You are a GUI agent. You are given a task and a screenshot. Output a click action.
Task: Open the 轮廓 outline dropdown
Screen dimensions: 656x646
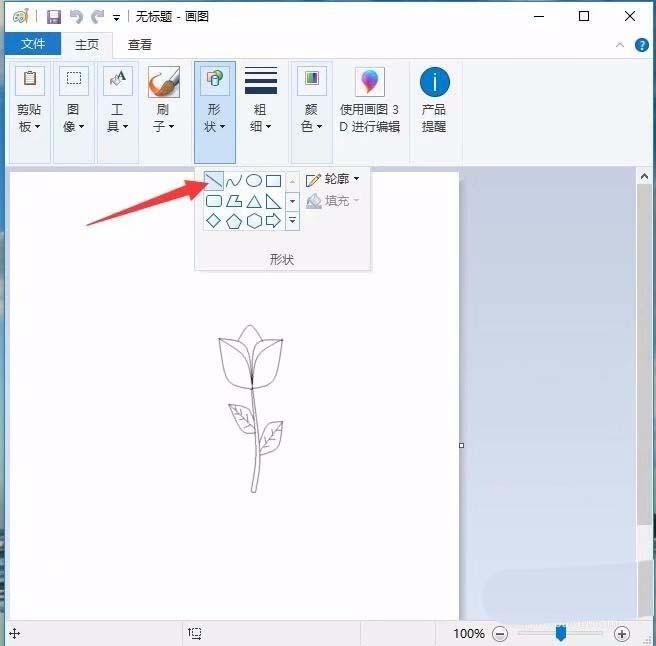(x=333, y=179)
